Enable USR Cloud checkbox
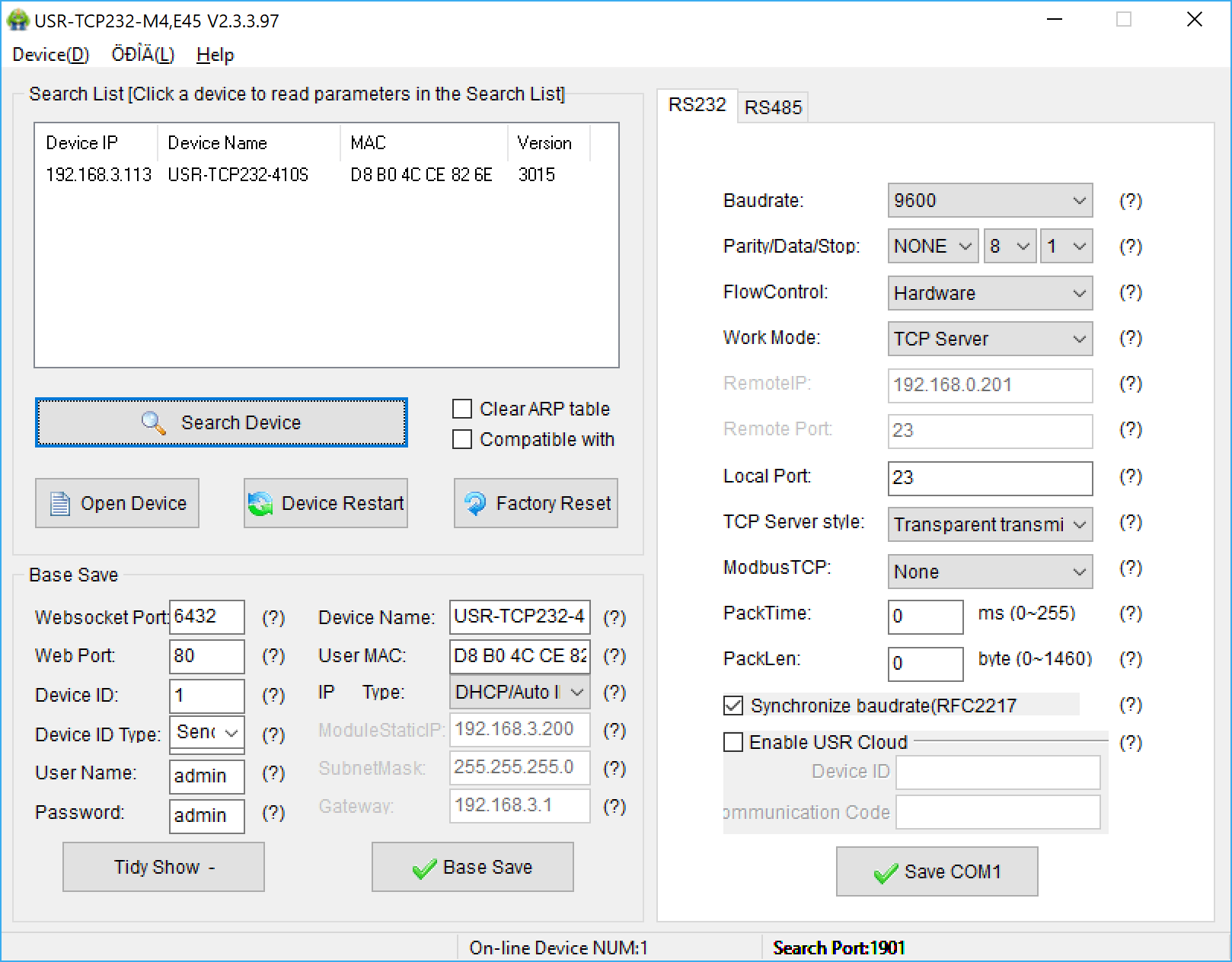Viewport: 1232px width, 962px height. coord(733,742)
